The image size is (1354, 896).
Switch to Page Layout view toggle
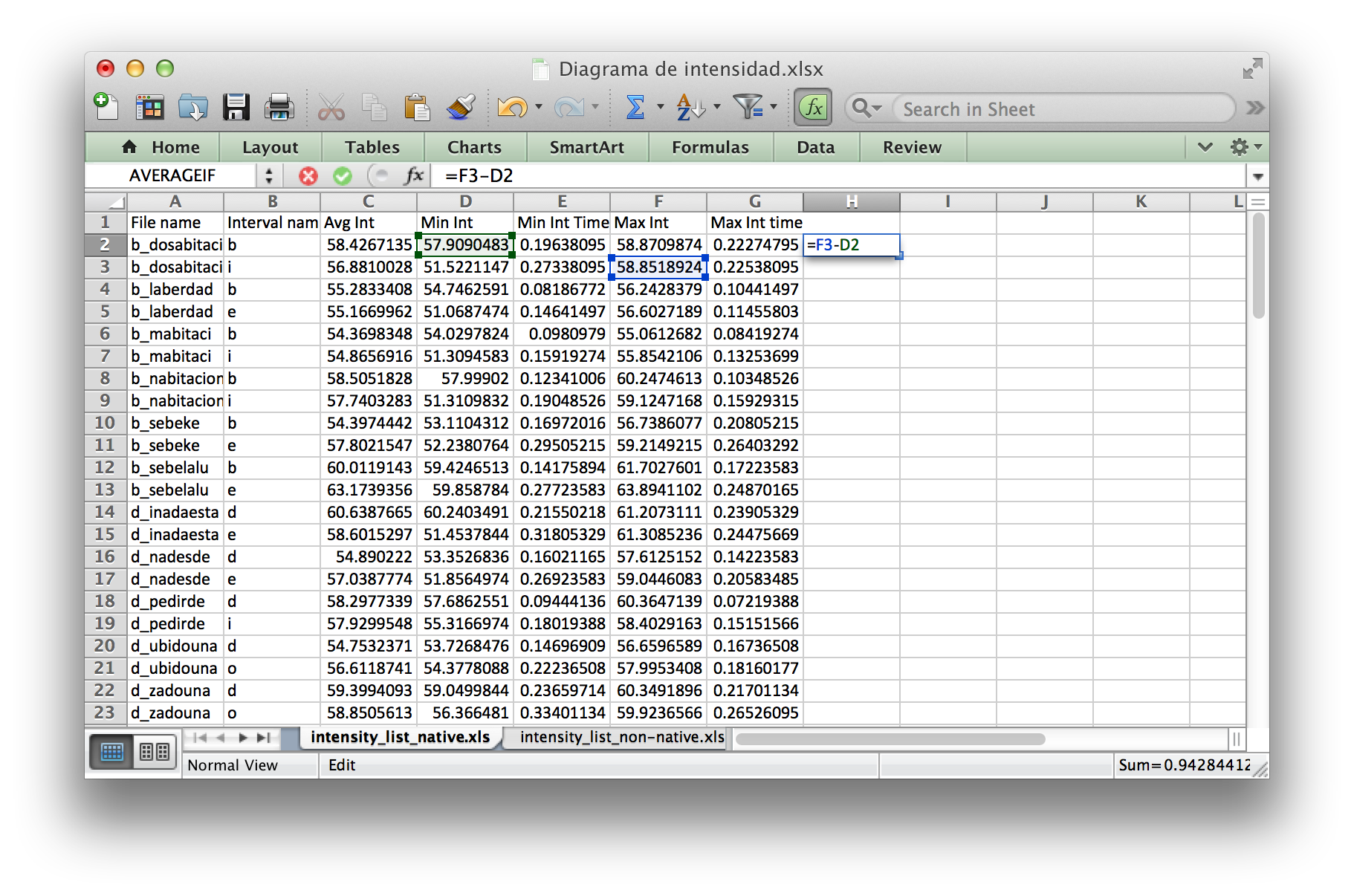(155, 752)
